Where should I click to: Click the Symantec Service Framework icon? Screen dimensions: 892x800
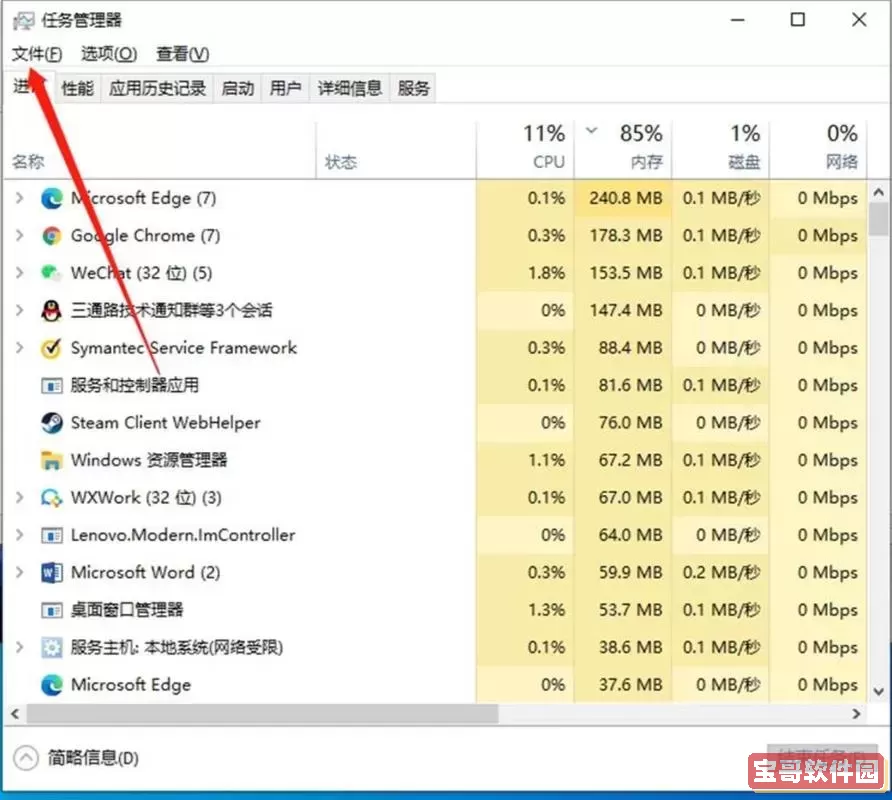[x=52, y=348]
